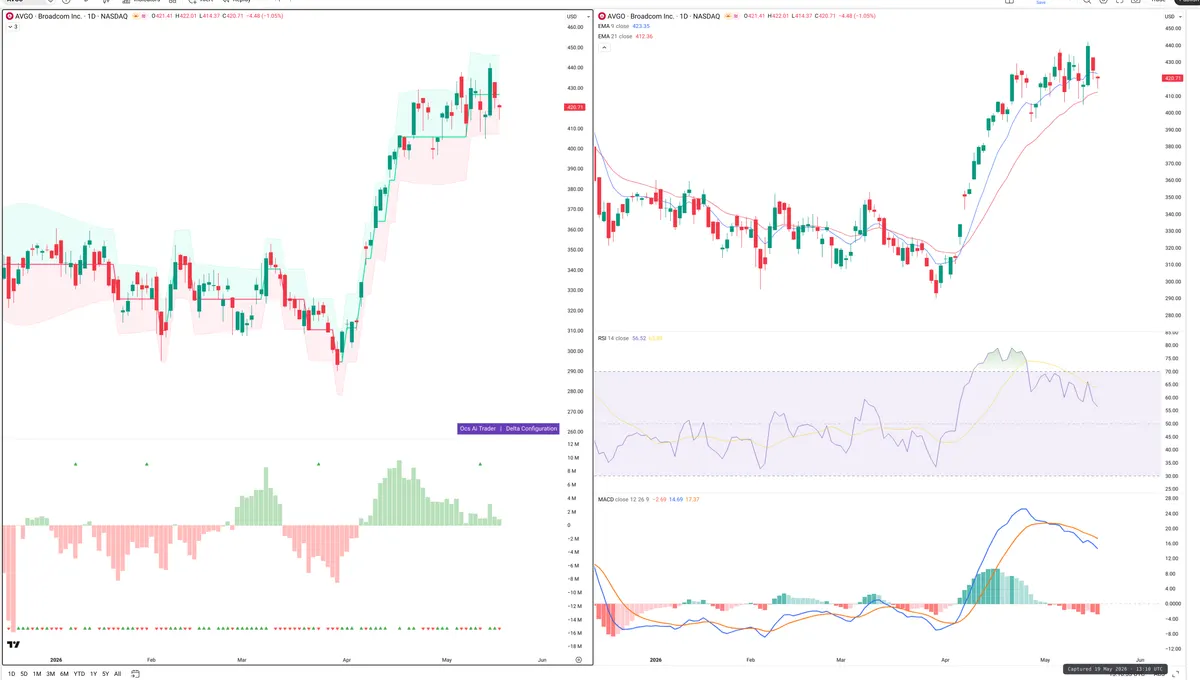1200x680 pixels.
Task: Click the Feb label on the left chart time axis
Action: tap(151, 660)
